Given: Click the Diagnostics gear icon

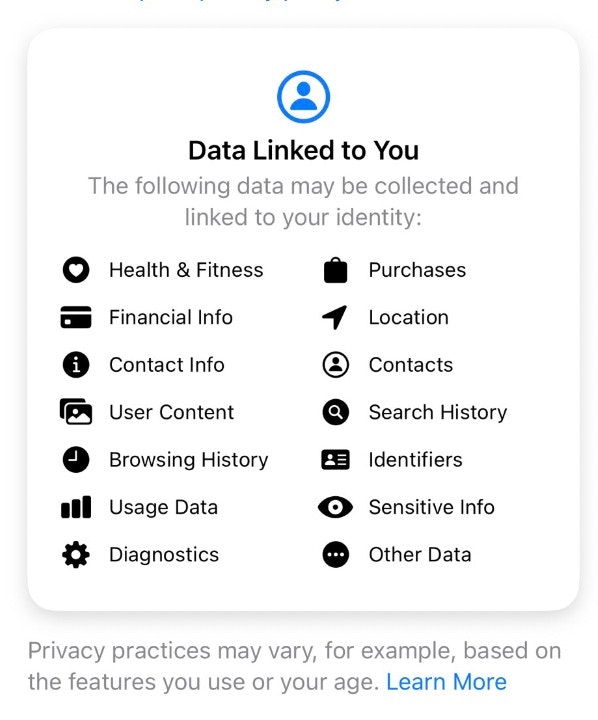Looking at the screenshot, I should point(76,554).
